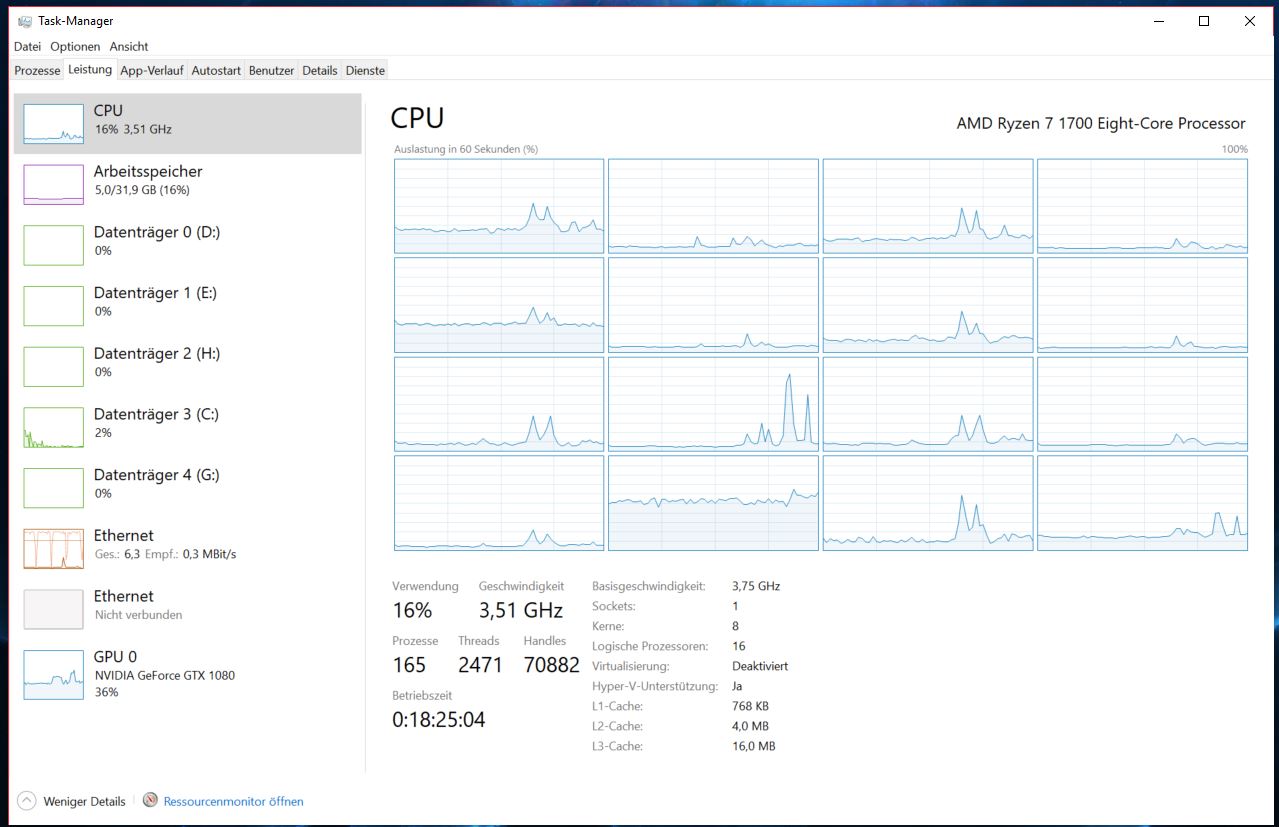Click Basisgeschwindigkeit value 3,75 GHz
The width and height of the screenshot is (1279, 827).
click(756, 586)
